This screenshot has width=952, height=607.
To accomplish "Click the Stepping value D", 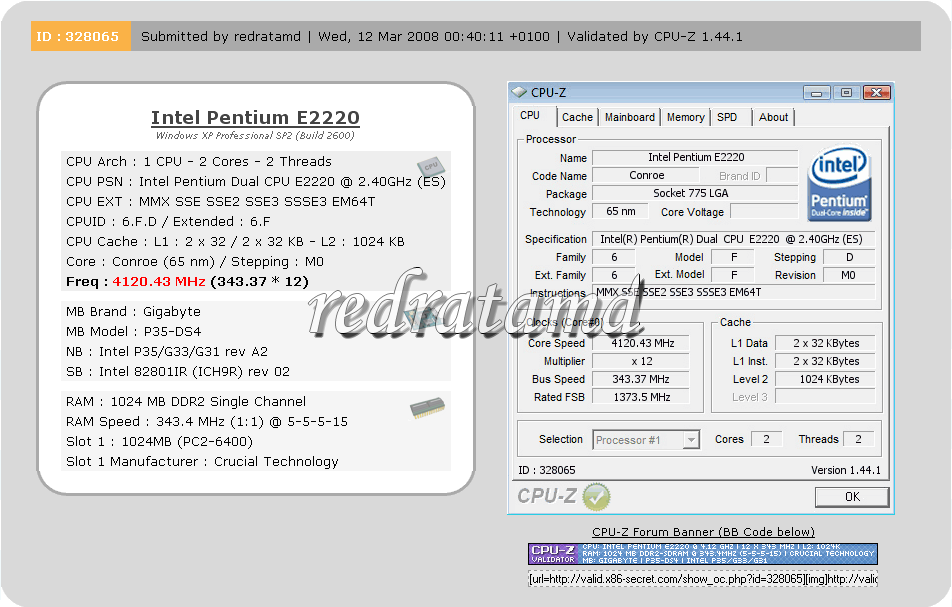I will click(849, 257).
